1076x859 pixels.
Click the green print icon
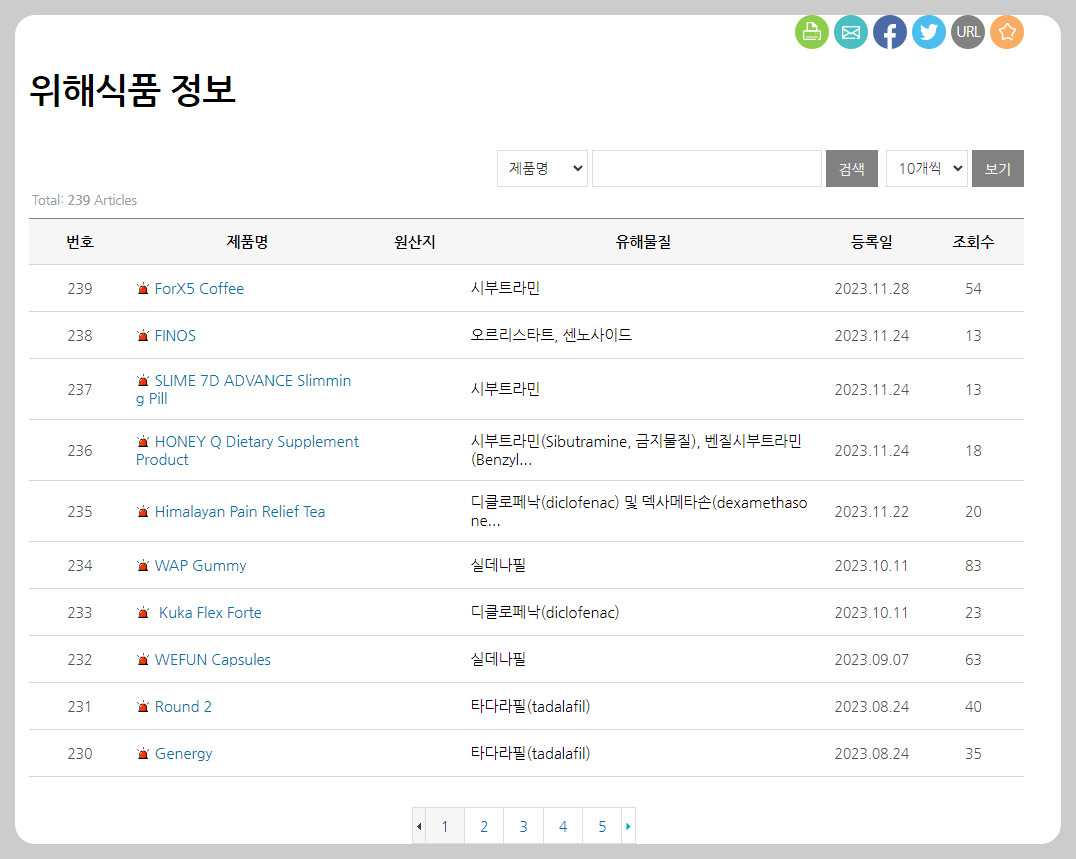pyautogui.click(x=812, y=32)
